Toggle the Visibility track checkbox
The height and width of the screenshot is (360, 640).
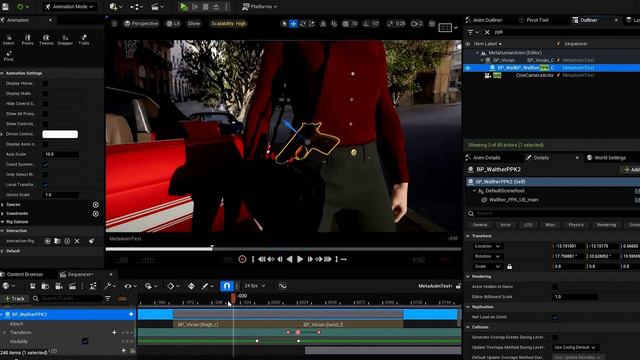click(x=85, y=341)
